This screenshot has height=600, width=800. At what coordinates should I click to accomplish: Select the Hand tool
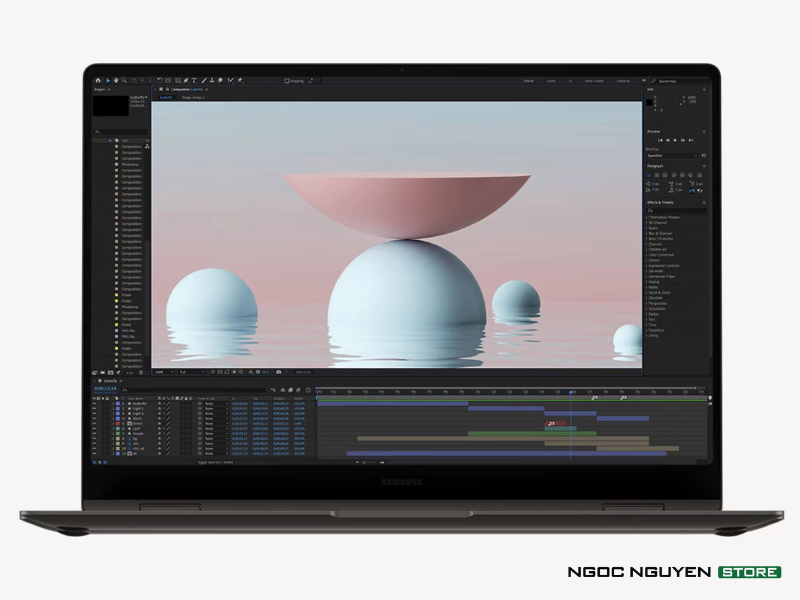click(116, 80)
